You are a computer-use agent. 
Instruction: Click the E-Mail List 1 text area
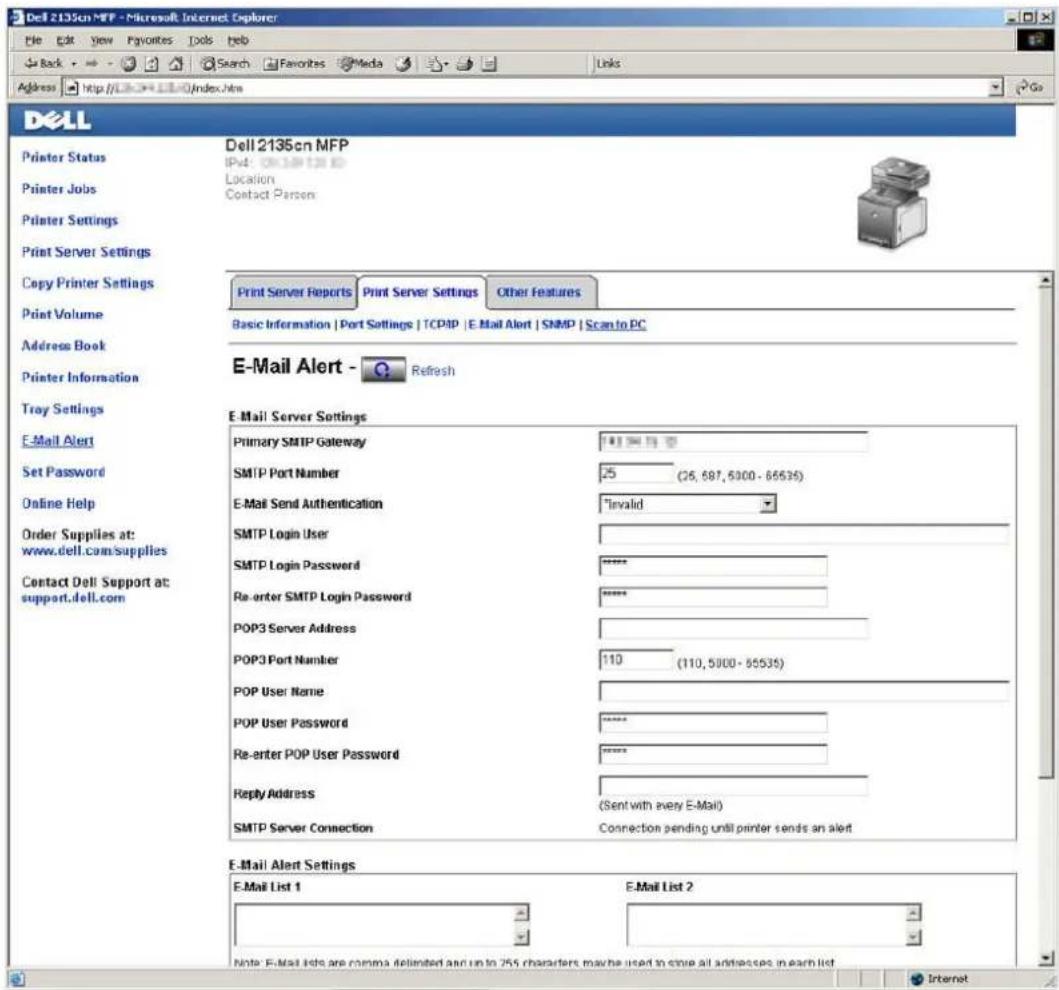(x=382, y=924)
